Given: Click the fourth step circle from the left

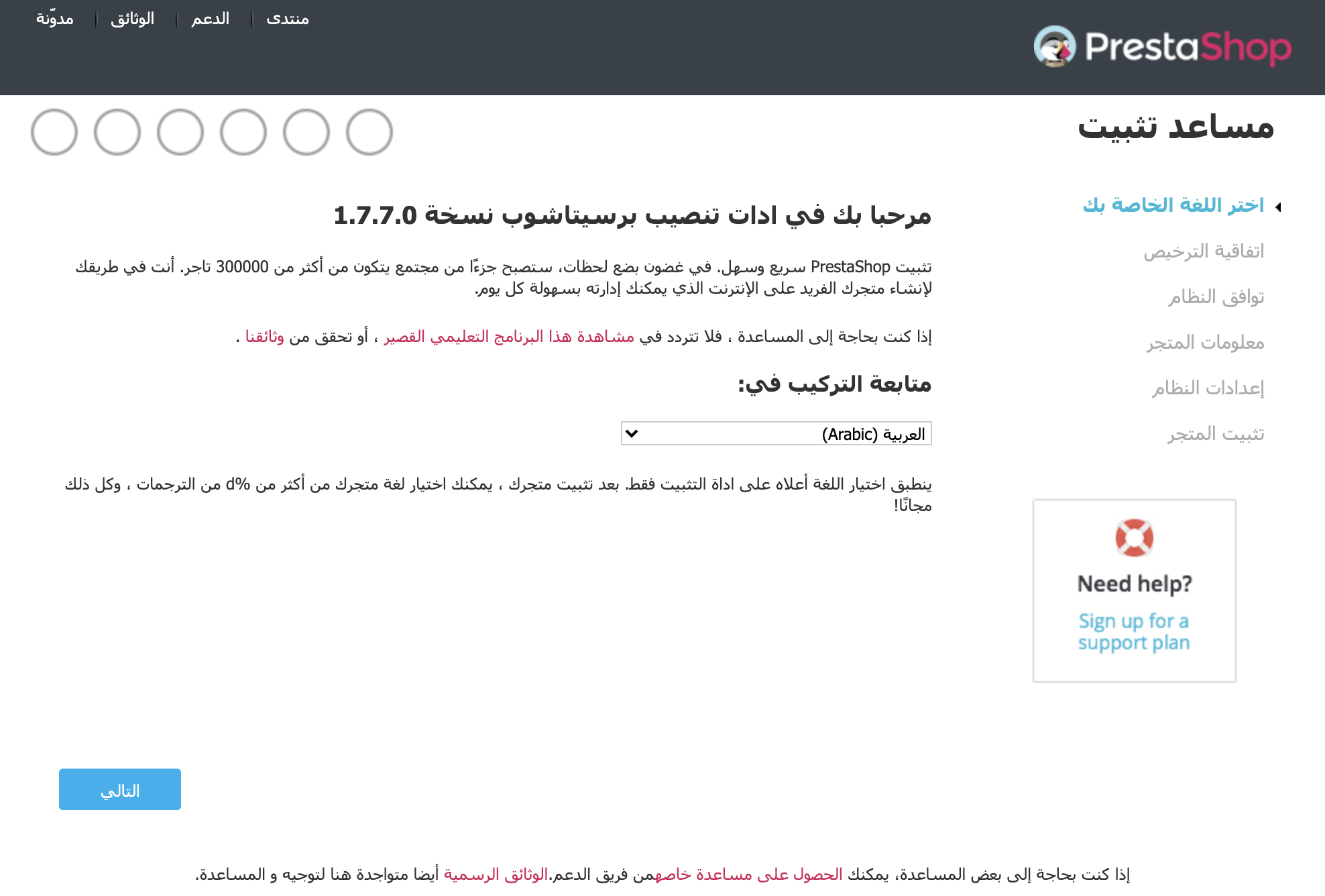Looking at the screenshot, I should [x=243, y=132].
